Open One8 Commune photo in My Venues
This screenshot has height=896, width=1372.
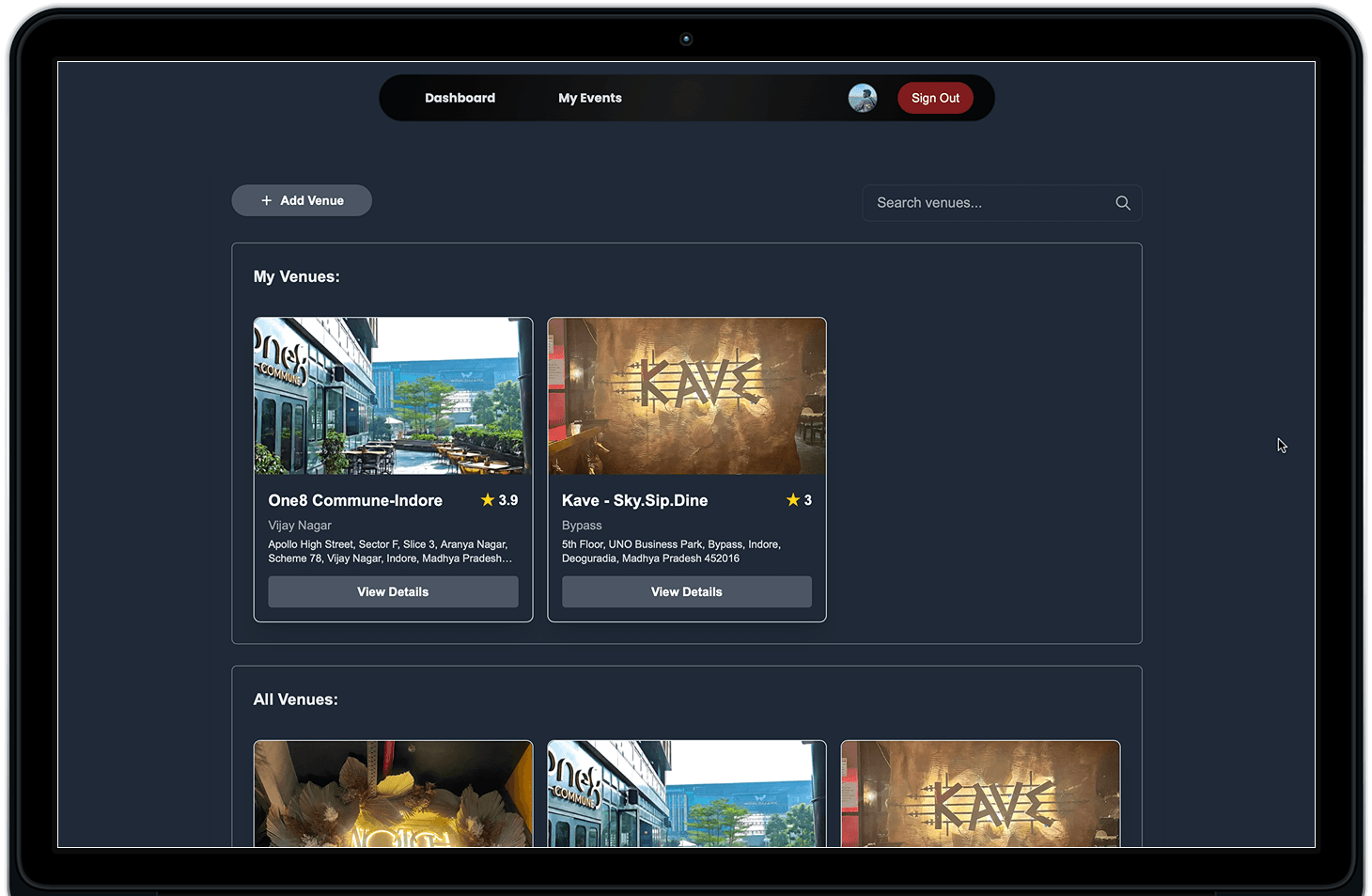[393, 396]
